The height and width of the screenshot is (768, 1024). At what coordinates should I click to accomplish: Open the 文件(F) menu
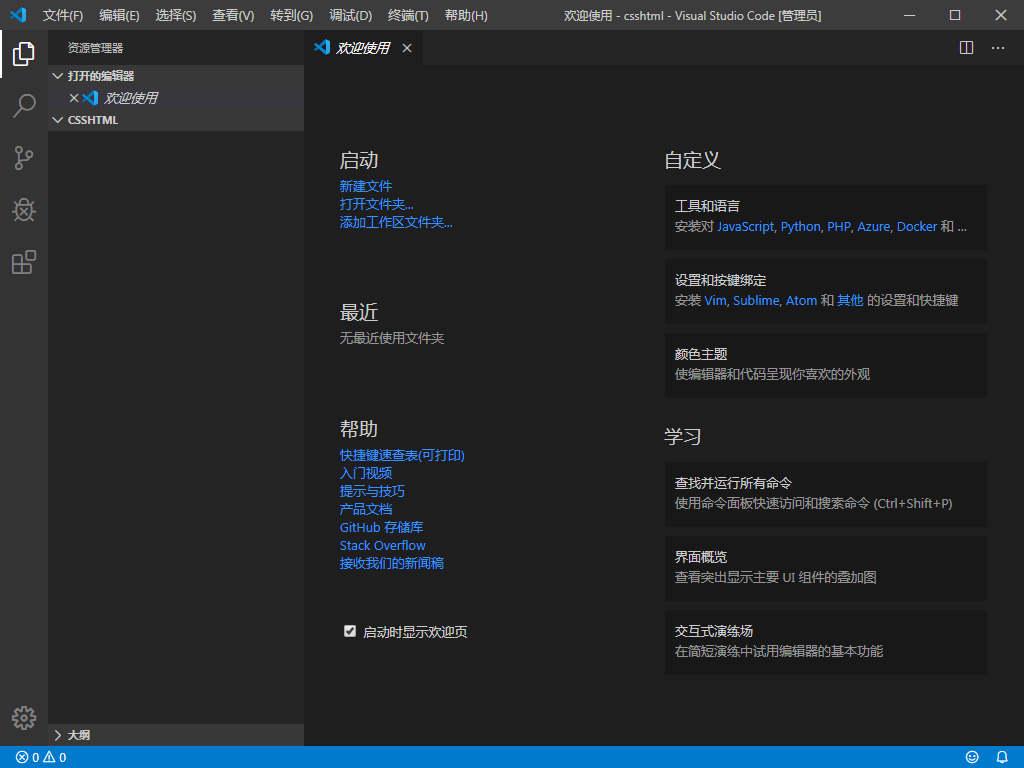[x=63, y=16]
